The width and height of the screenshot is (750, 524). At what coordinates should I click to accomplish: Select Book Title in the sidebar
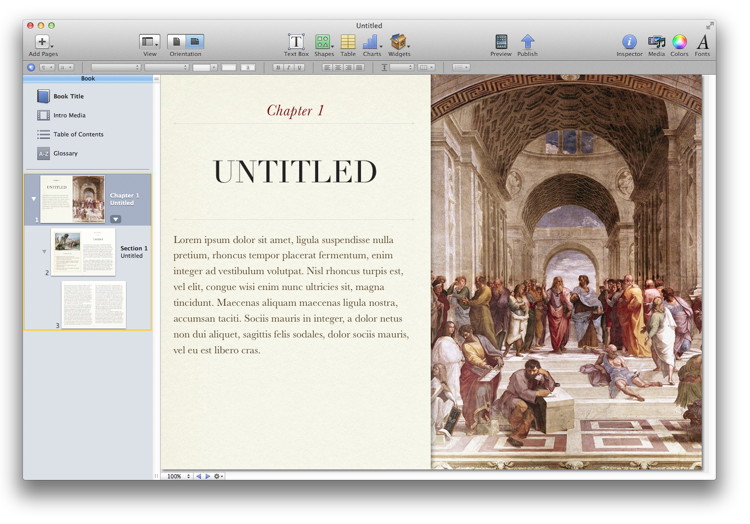pyautogui.click(x=68, y=96)
